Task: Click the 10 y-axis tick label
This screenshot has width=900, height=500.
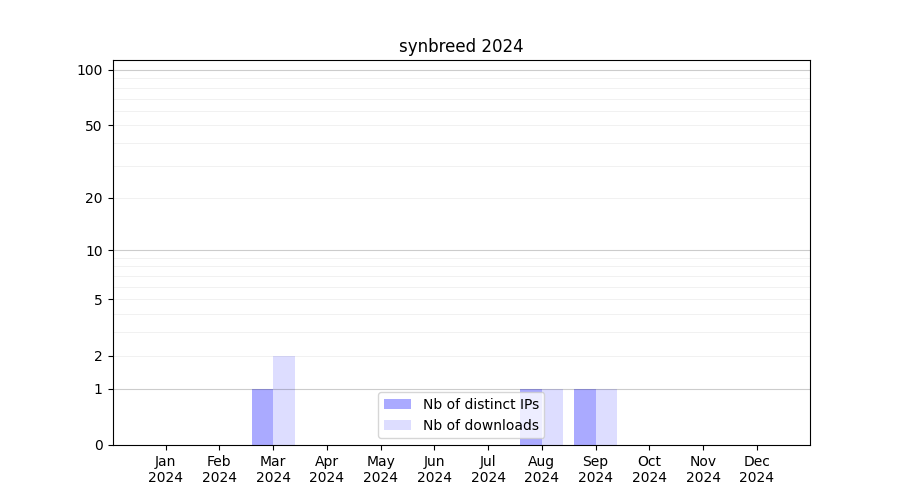Action: tap(94, 251)
